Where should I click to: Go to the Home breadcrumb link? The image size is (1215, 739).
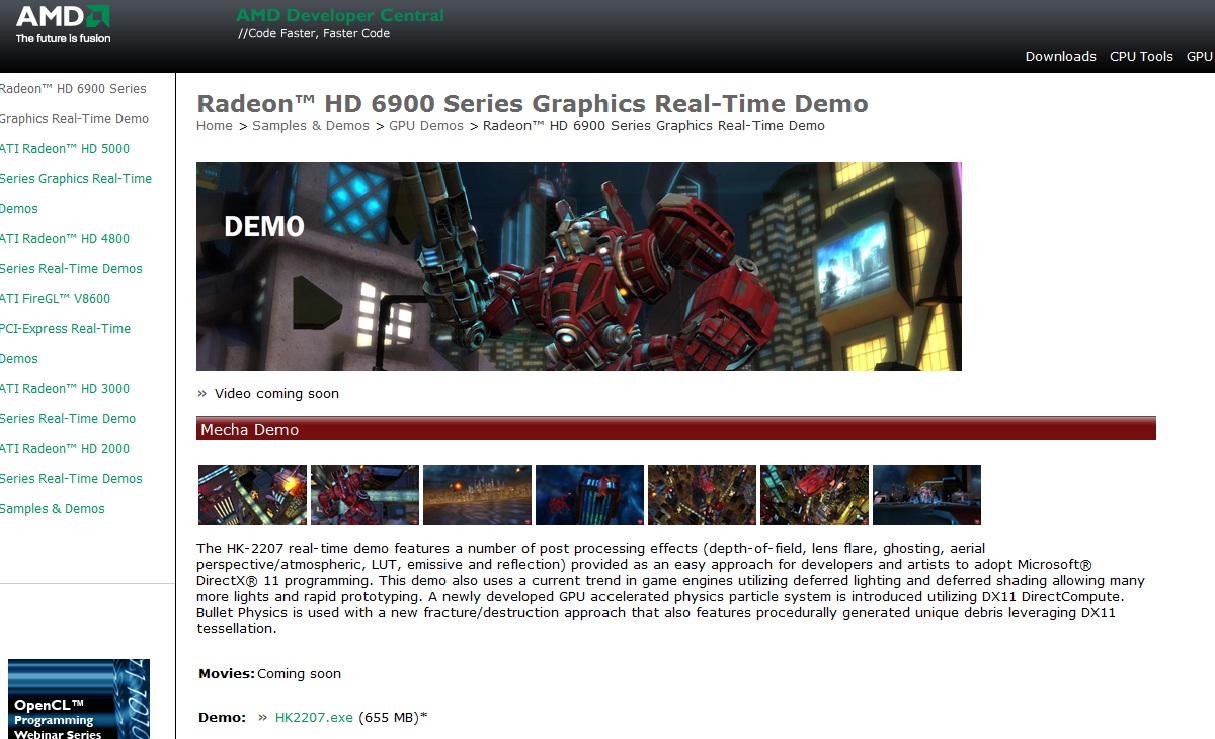click(x=214, y=126)
